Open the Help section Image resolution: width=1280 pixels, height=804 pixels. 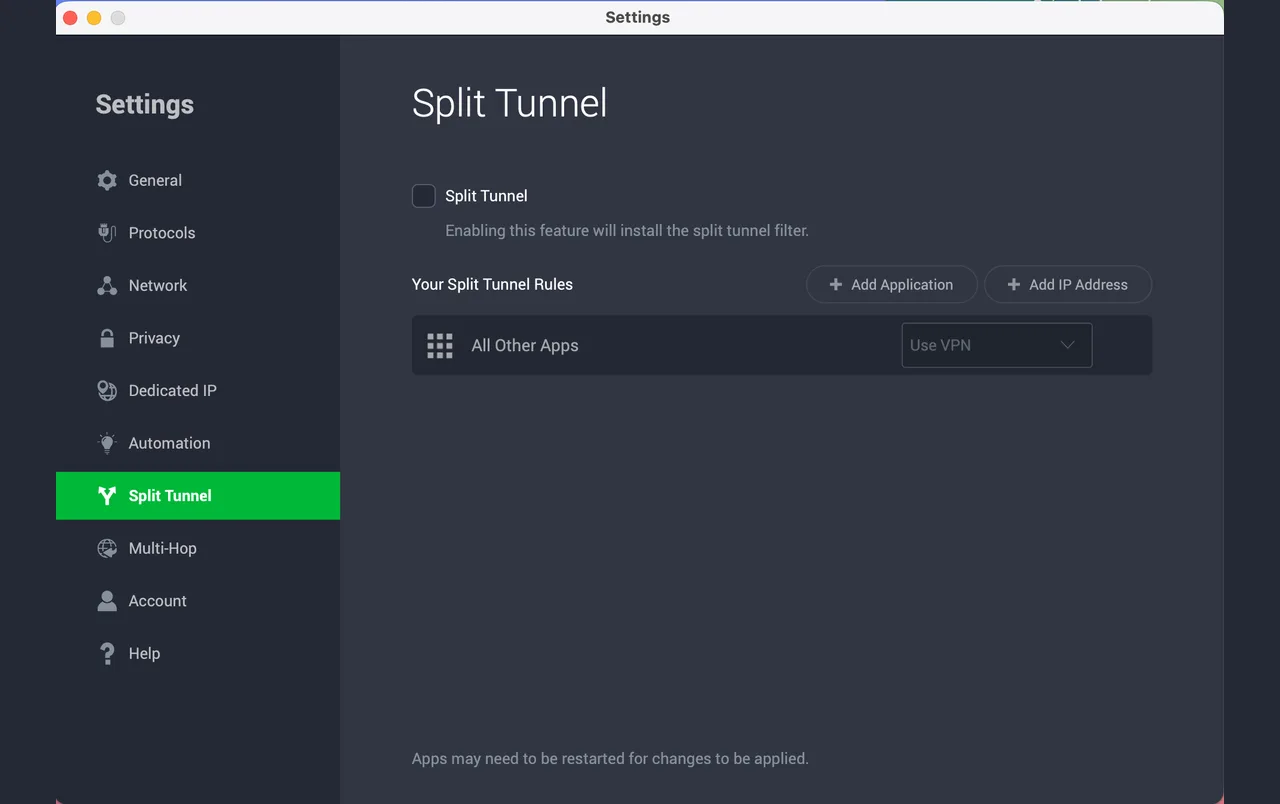click(x=198, y=654)
